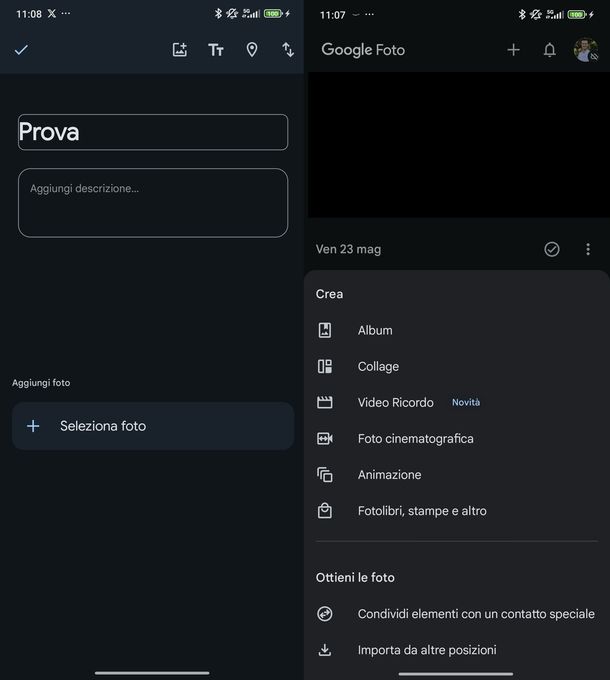The width and height of the screenshot is (610, 680).
Task: Confirm album with the checkmark icon
Action: pyautogui.click(x=21, y=50)
